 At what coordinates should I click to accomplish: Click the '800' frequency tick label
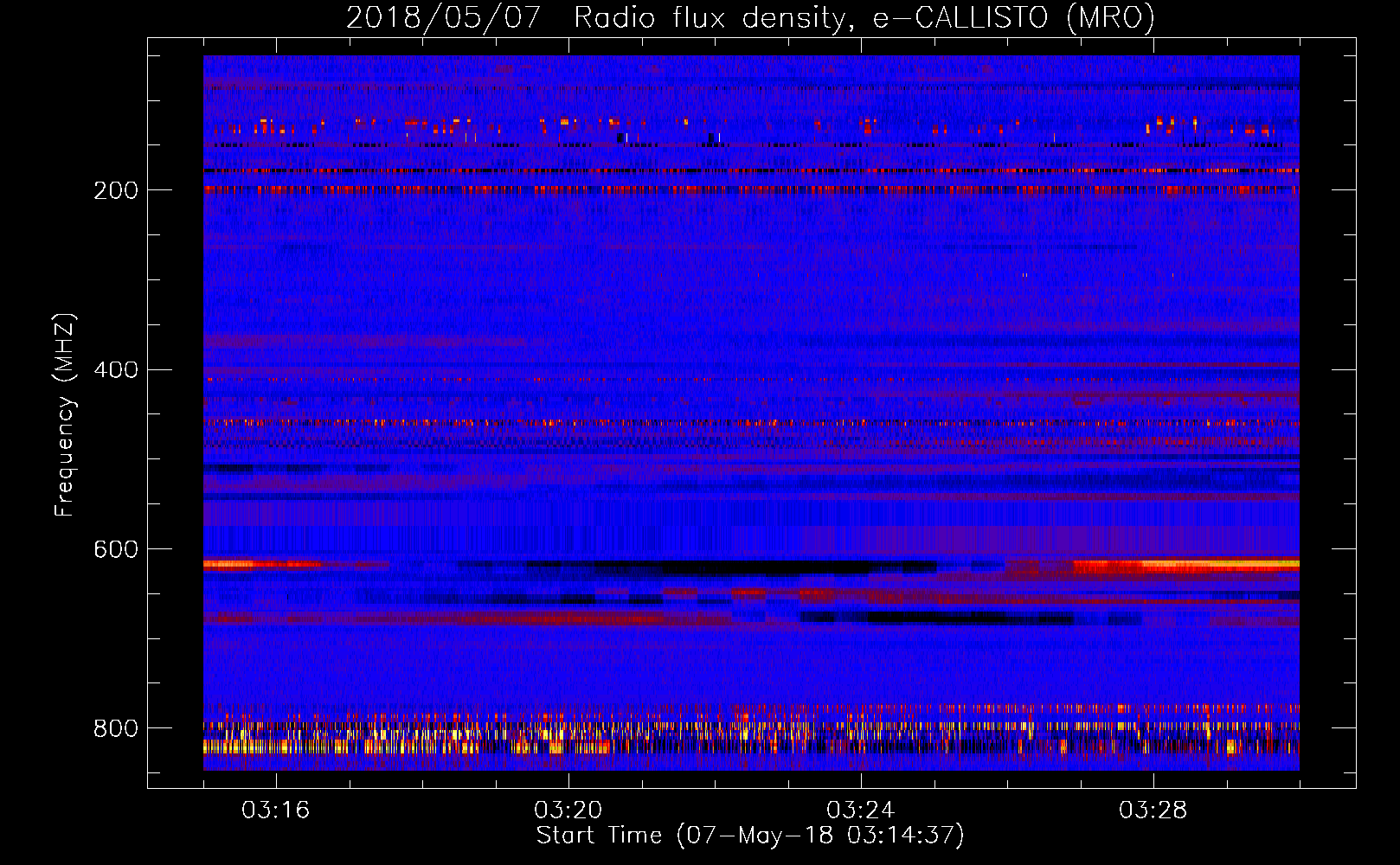(x=116, y=728)
